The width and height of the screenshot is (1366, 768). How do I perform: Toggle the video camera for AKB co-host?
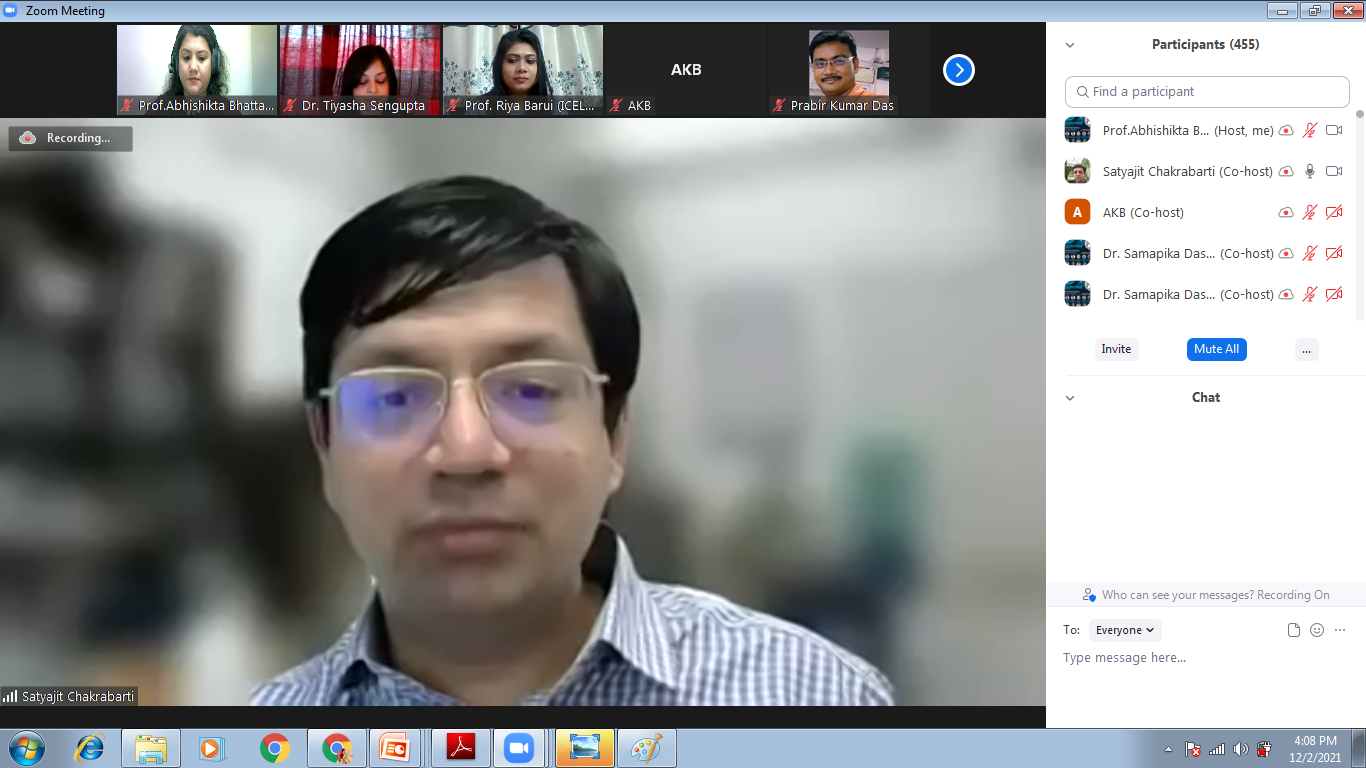[1333, 212]
